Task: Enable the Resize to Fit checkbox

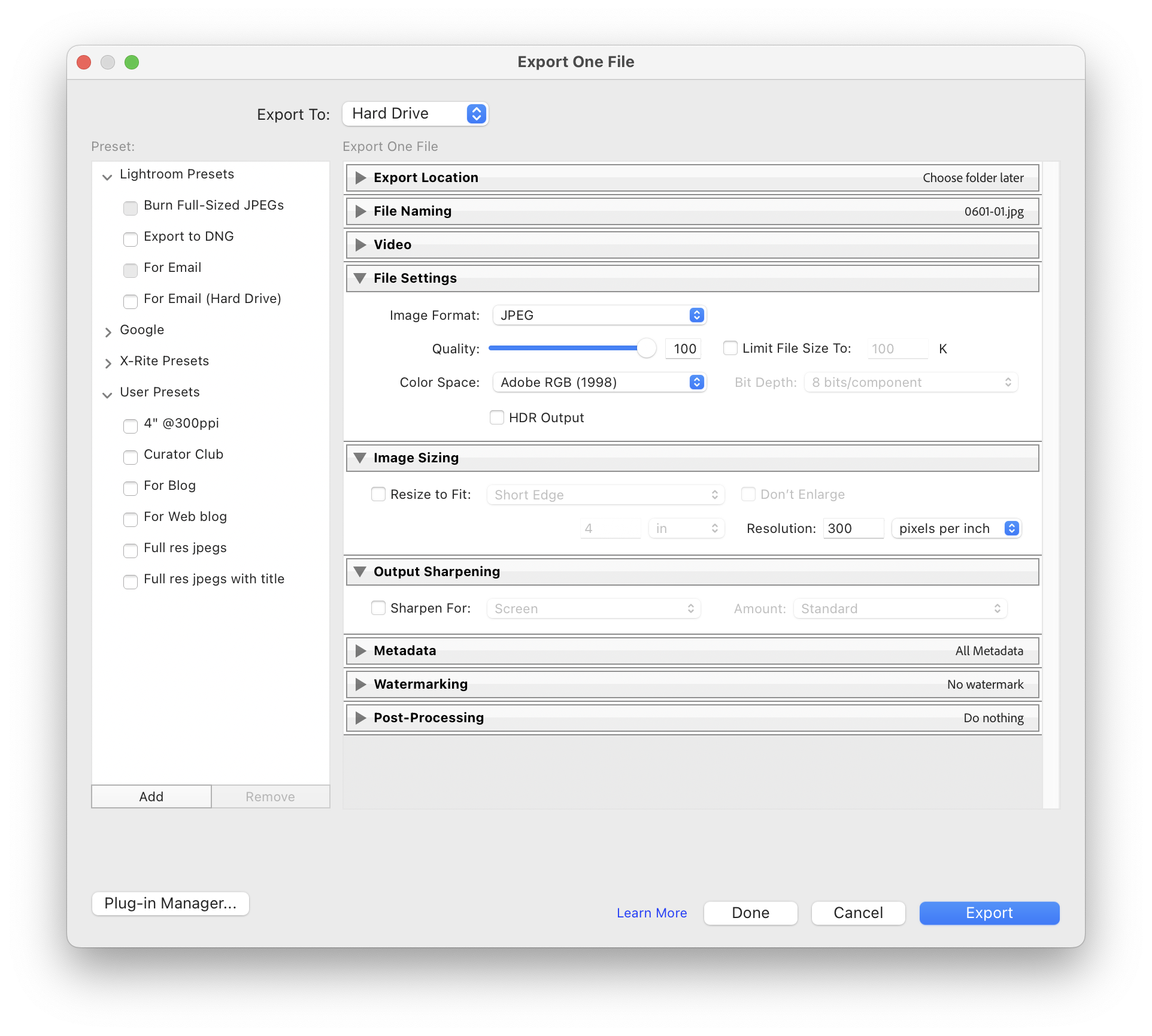Action: tap(378, 494)
